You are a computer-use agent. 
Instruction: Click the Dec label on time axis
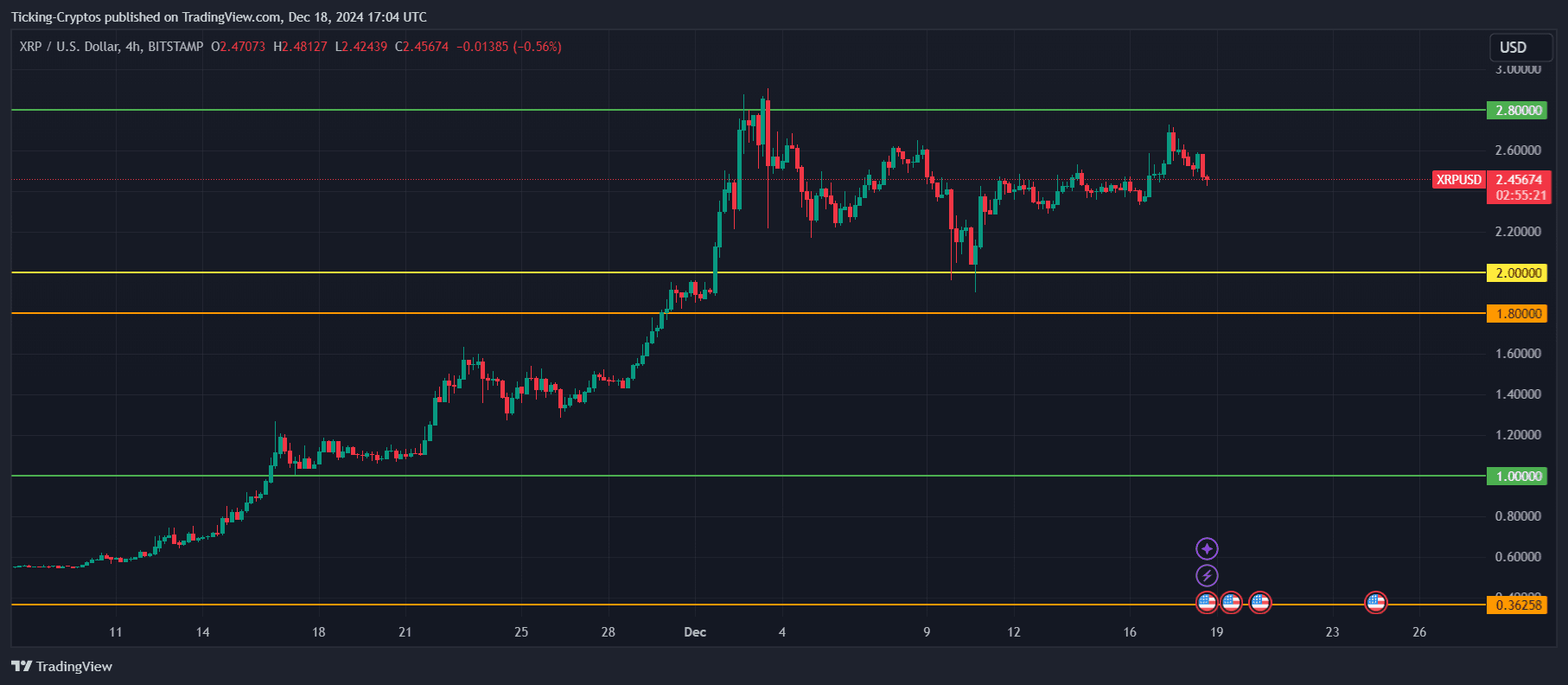(695, 632)
